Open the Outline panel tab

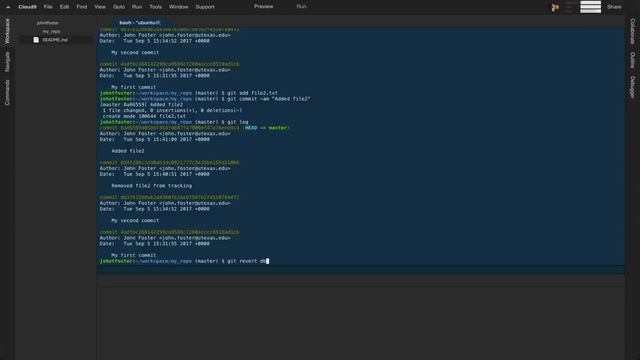click(x=632, y=60)
